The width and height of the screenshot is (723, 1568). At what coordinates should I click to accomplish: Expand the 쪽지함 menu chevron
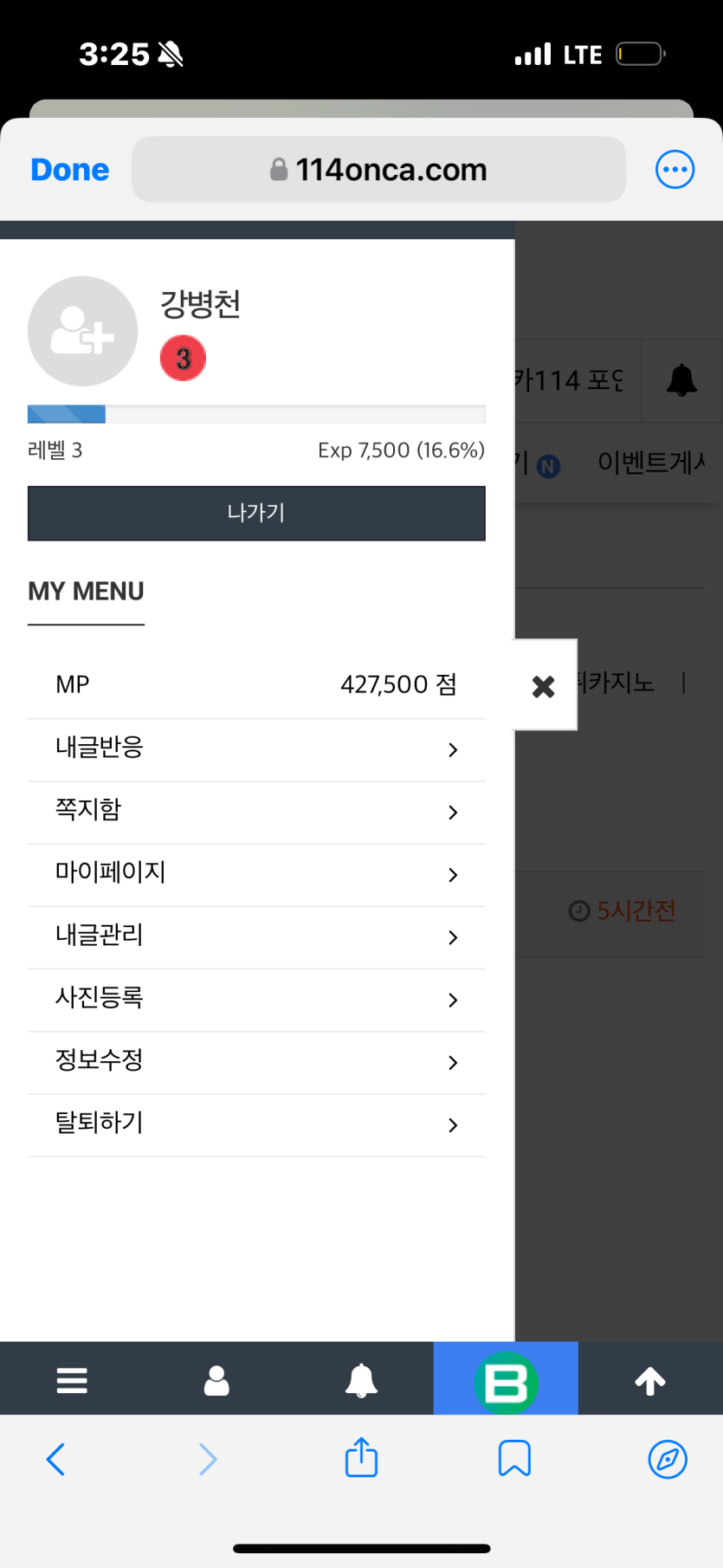453,812
